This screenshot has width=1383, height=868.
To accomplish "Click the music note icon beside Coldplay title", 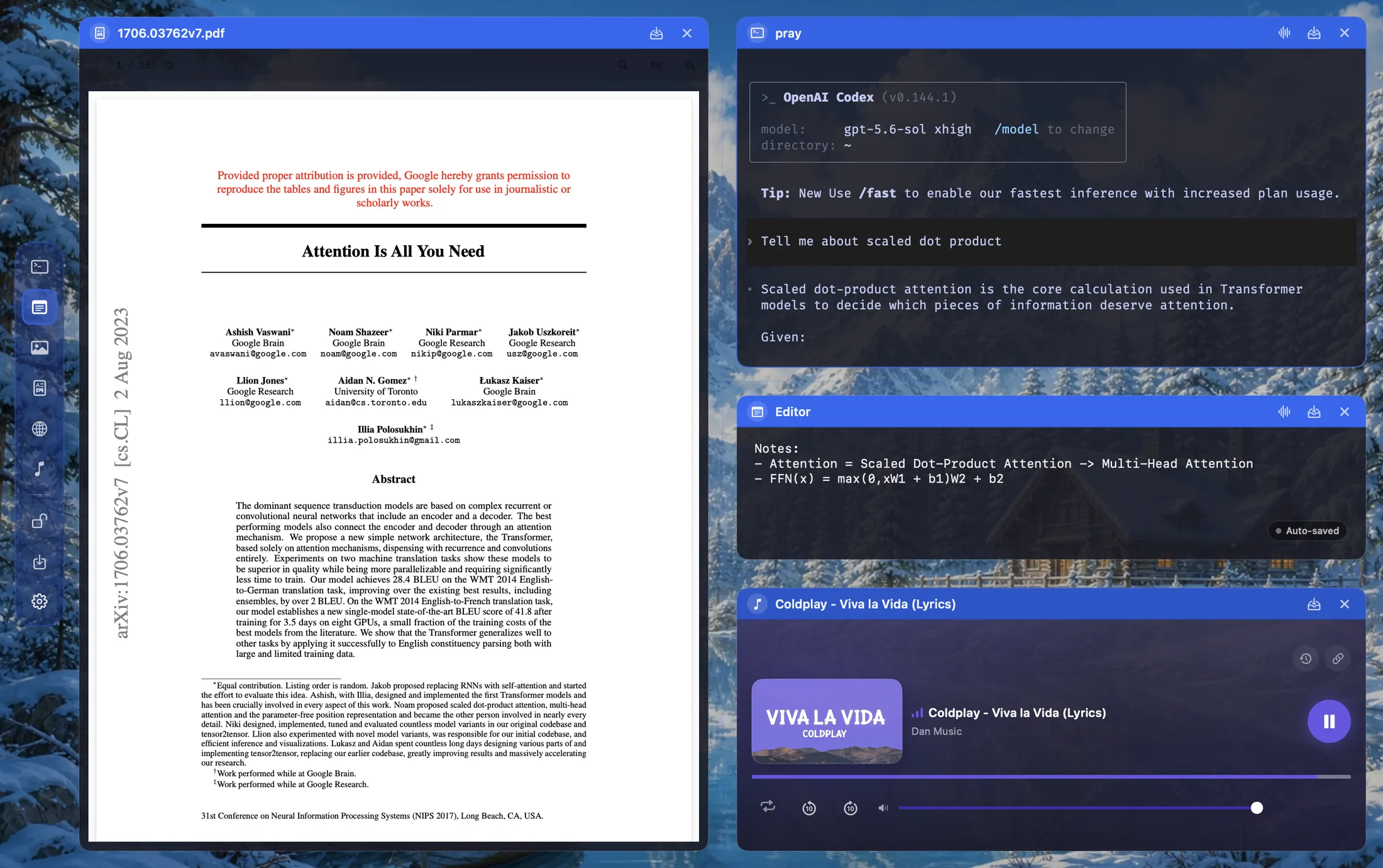I will click(758, 604).
